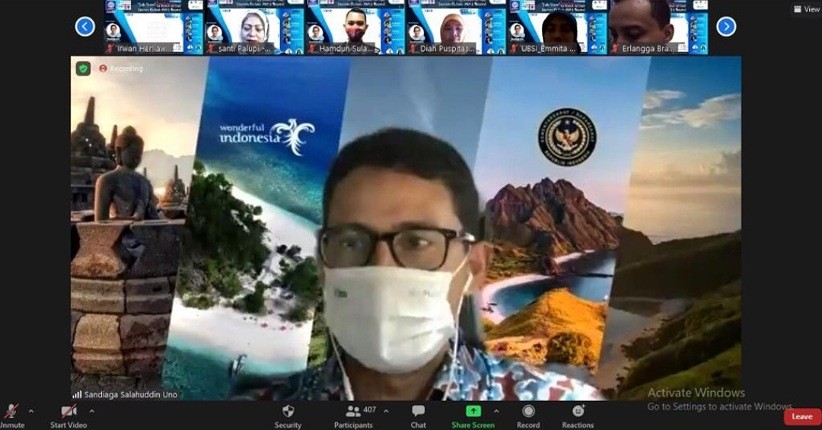Open the Participants panel

click(353, 416)
